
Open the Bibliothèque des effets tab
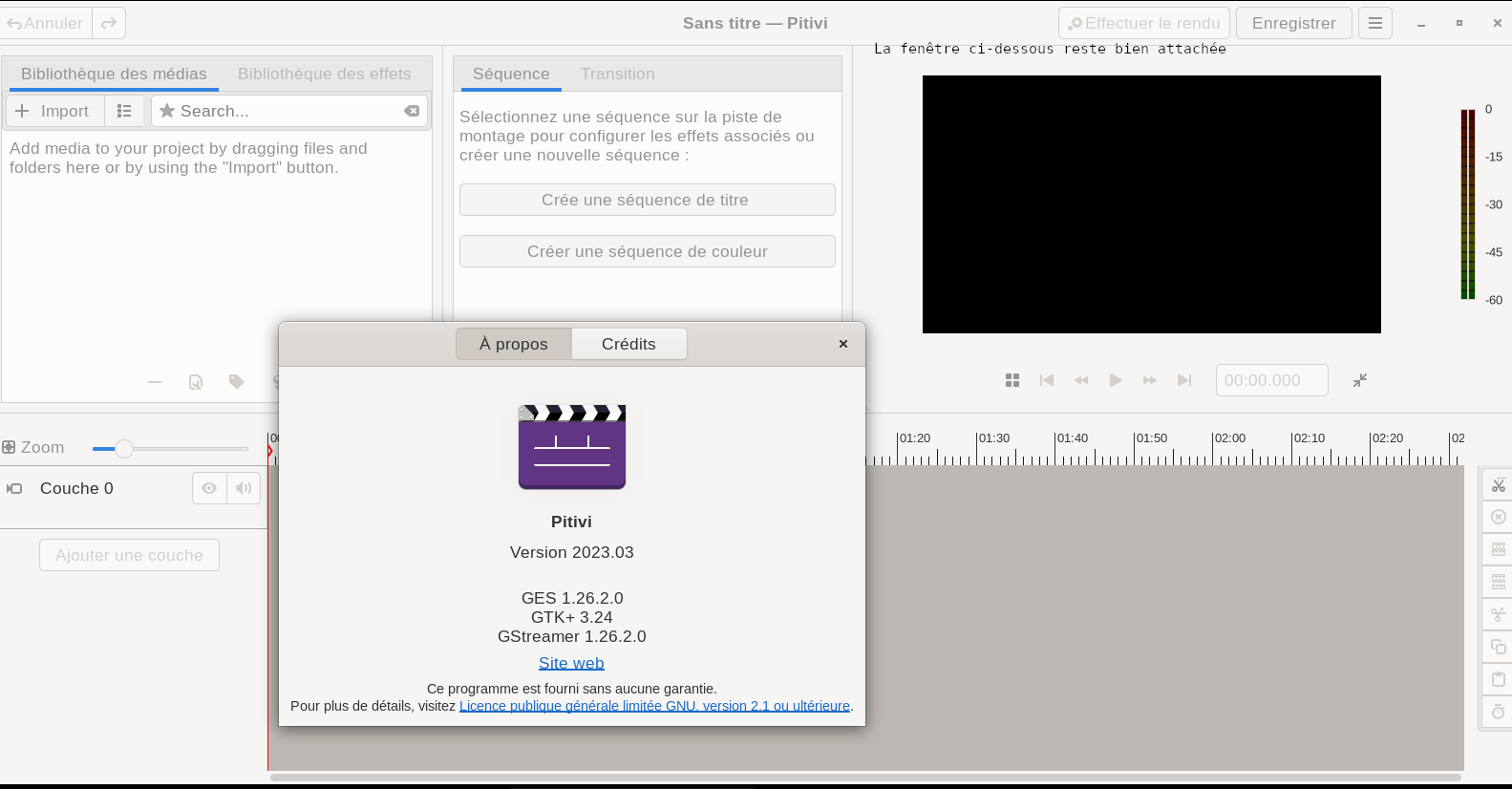[x=324, y=74]
